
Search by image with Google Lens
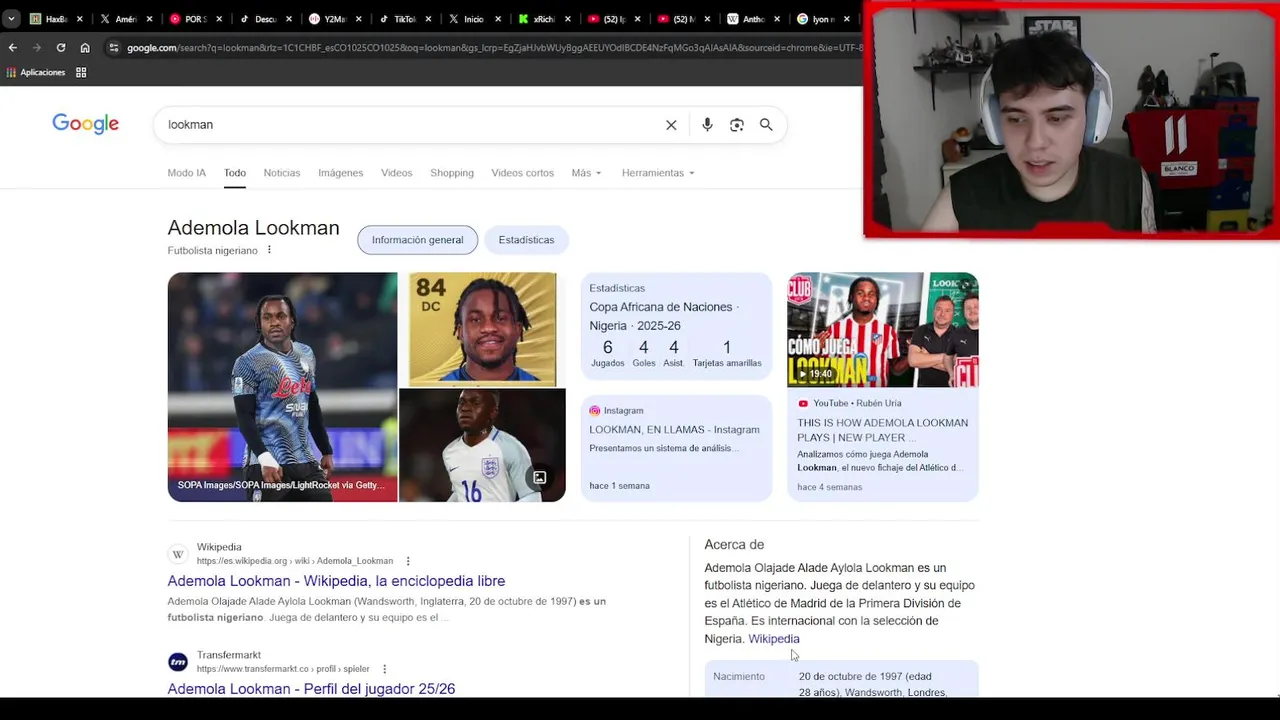click(x=737, y=125)
